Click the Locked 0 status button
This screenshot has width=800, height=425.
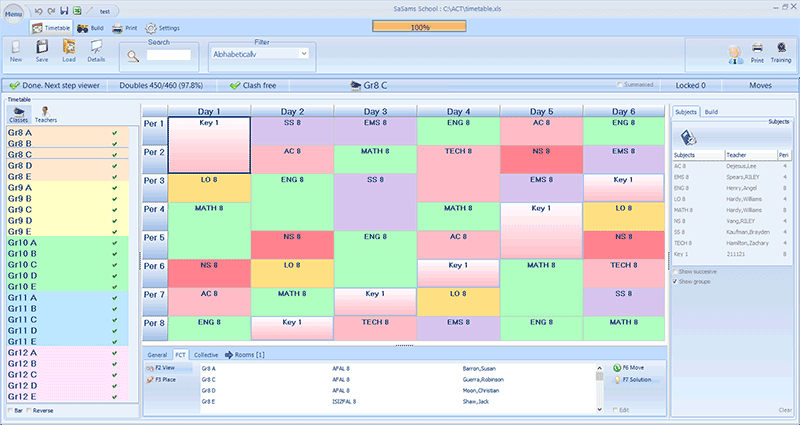coord(690,86)
